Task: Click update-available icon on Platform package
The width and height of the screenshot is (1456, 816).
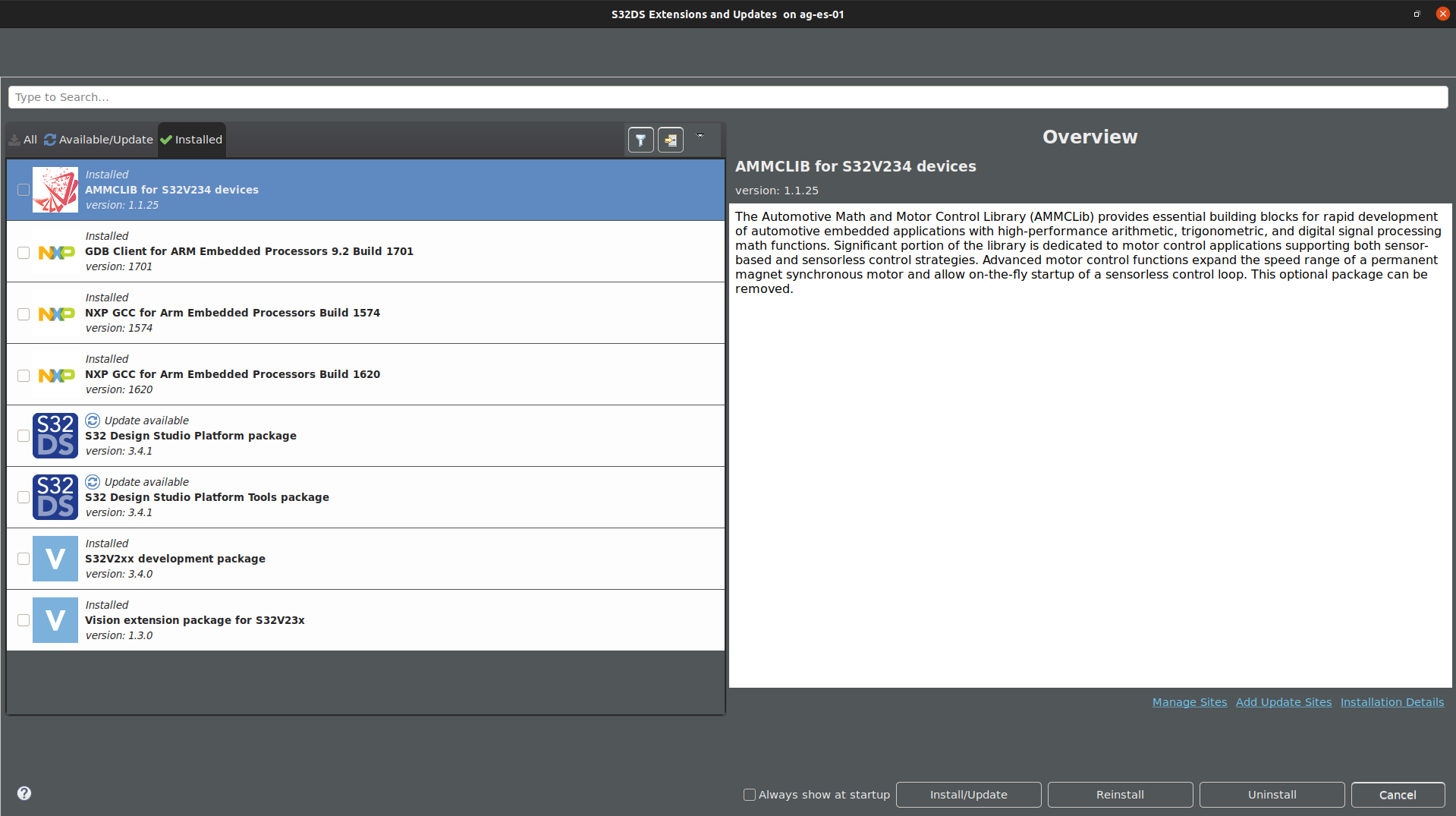Action: pos(93,421)
